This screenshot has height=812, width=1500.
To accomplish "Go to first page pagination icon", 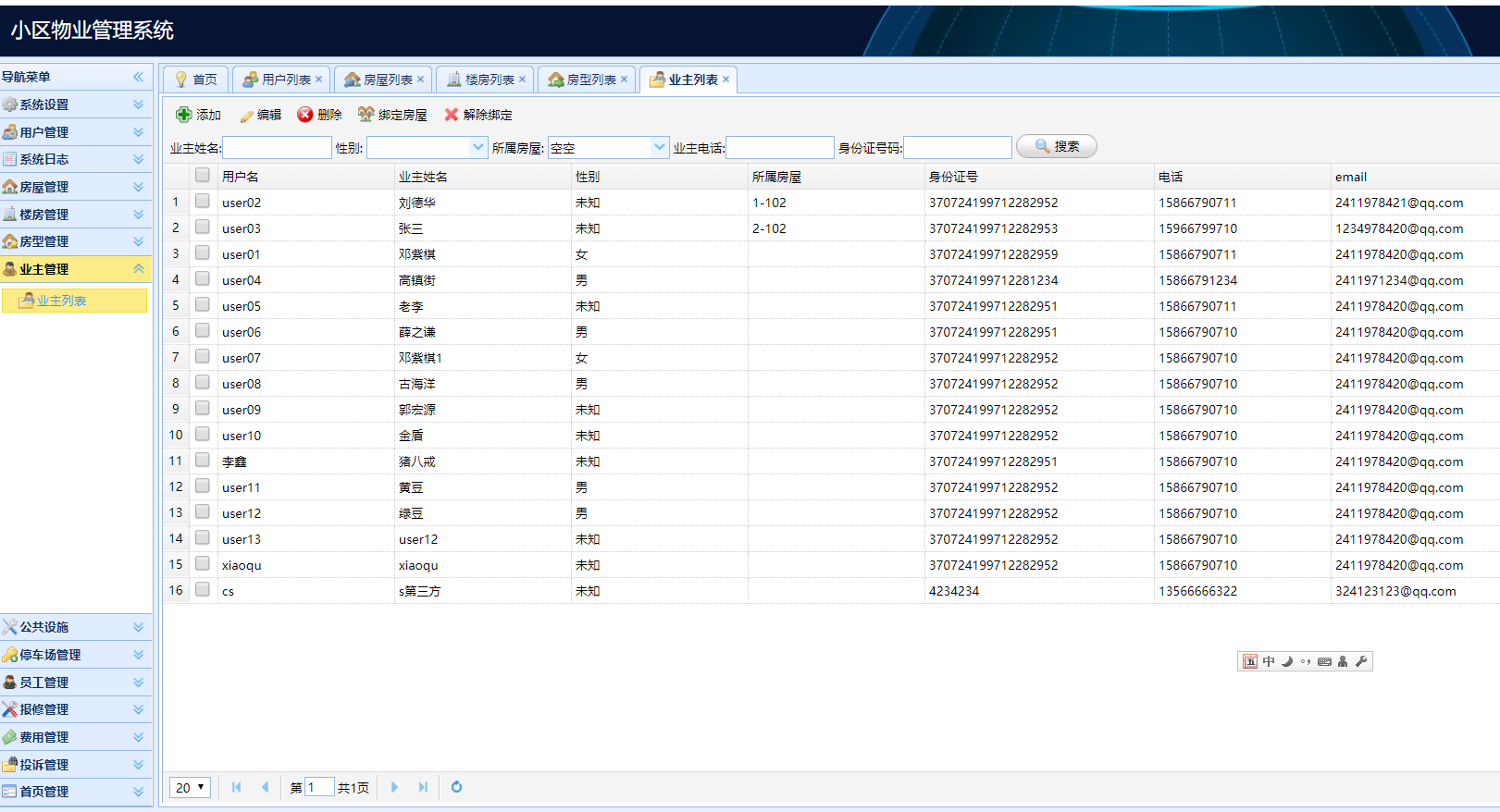I will click(x=237, y=787).
